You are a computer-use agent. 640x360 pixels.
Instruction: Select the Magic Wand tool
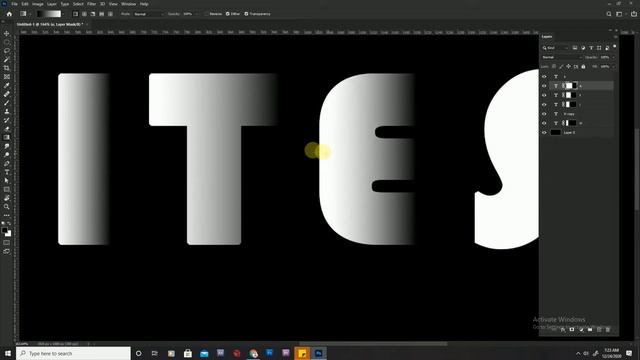[x=7, y=60]
